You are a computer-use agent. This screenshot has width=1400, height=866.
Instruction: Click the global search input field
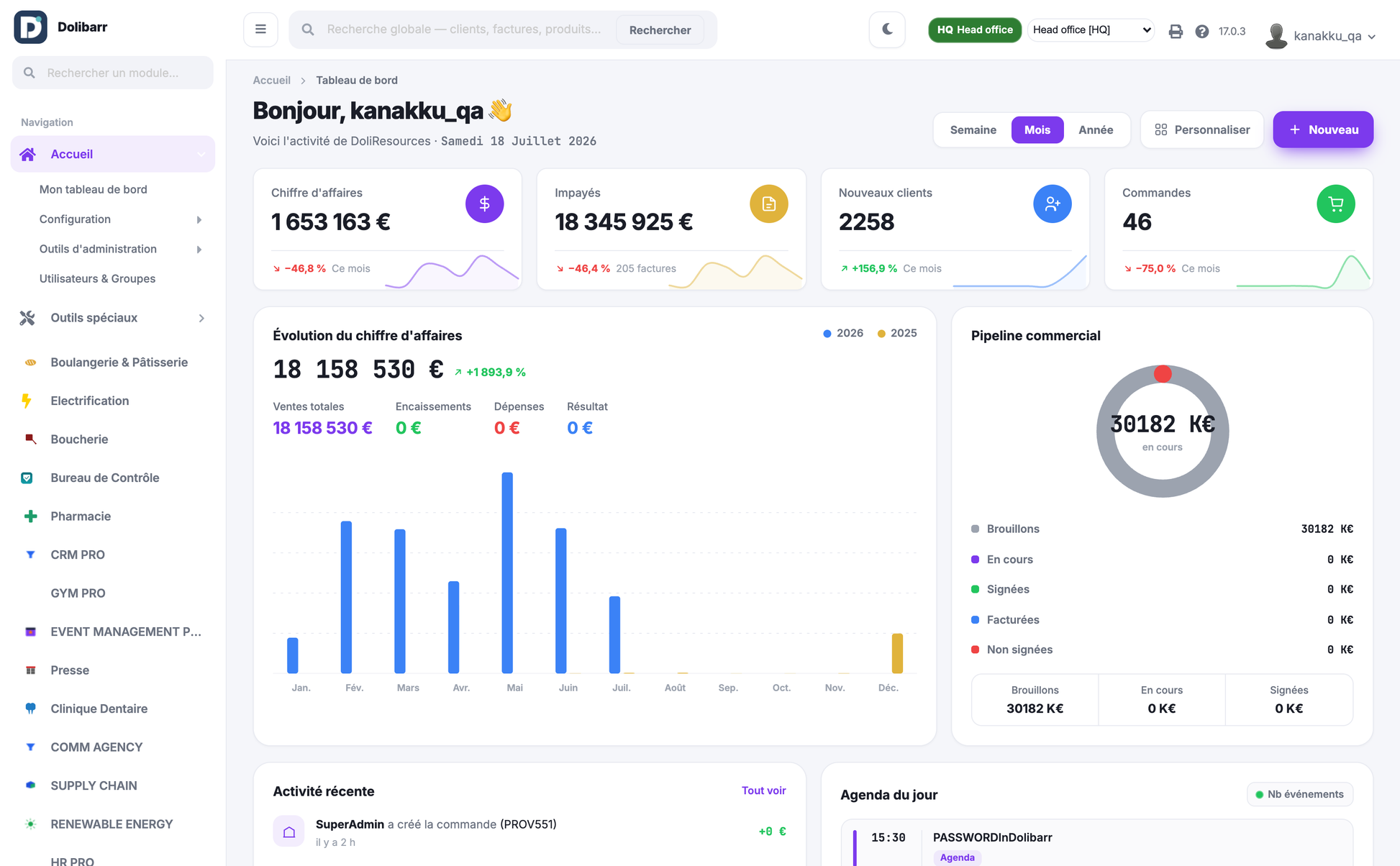(x=464, y=29)
